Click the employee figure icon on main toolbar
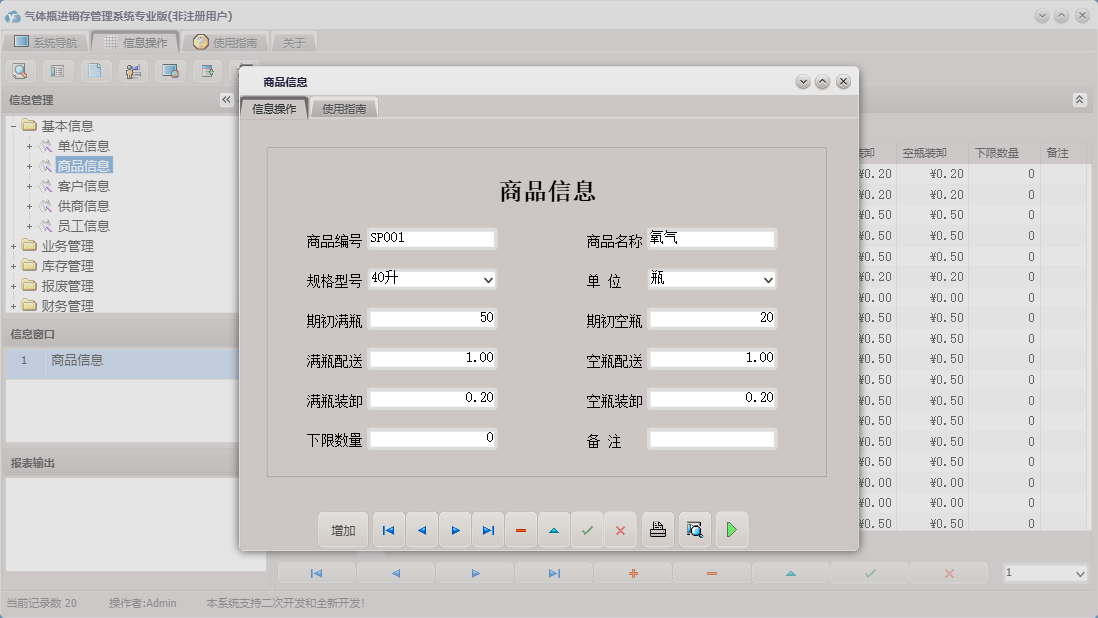This screenshot has width=1098, height=618. (x=132, y=71)
